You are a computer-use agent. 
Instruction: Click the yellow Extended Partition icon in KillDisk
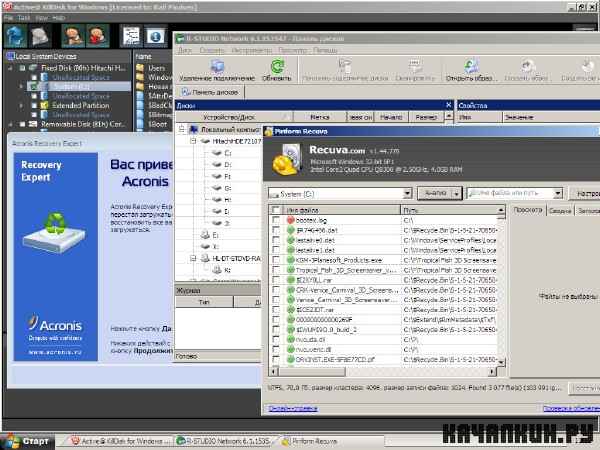[44, 105]
